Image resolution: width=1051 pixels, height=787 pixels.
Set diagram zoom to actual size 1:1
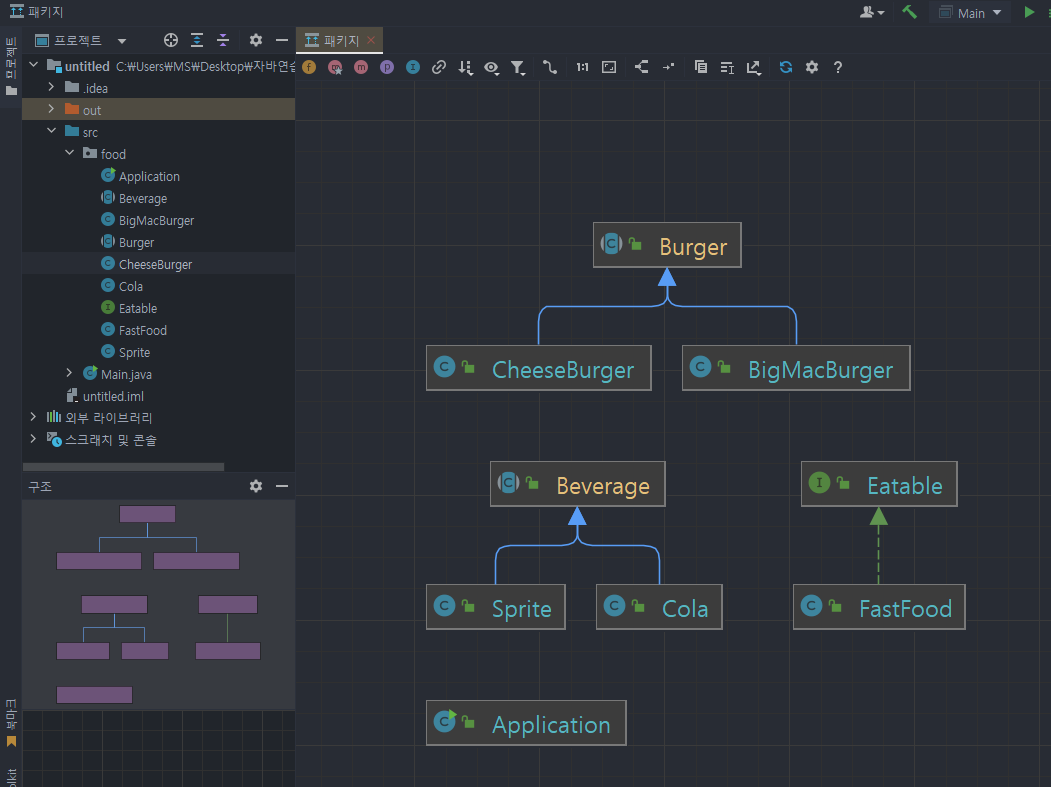(x=582, y=67)
